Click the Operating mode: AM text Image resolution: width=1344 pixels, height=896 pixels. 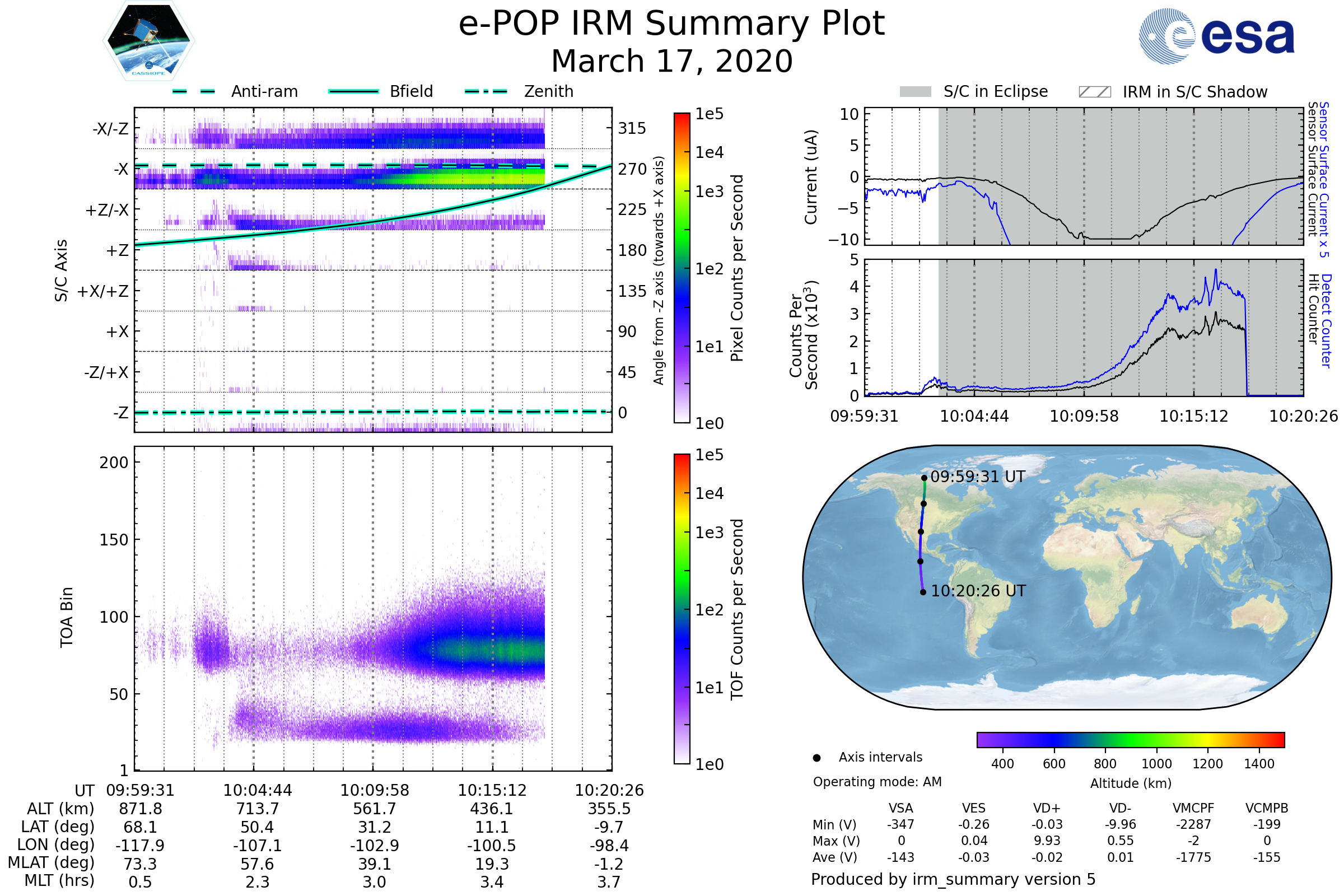(x=877, y=782)
